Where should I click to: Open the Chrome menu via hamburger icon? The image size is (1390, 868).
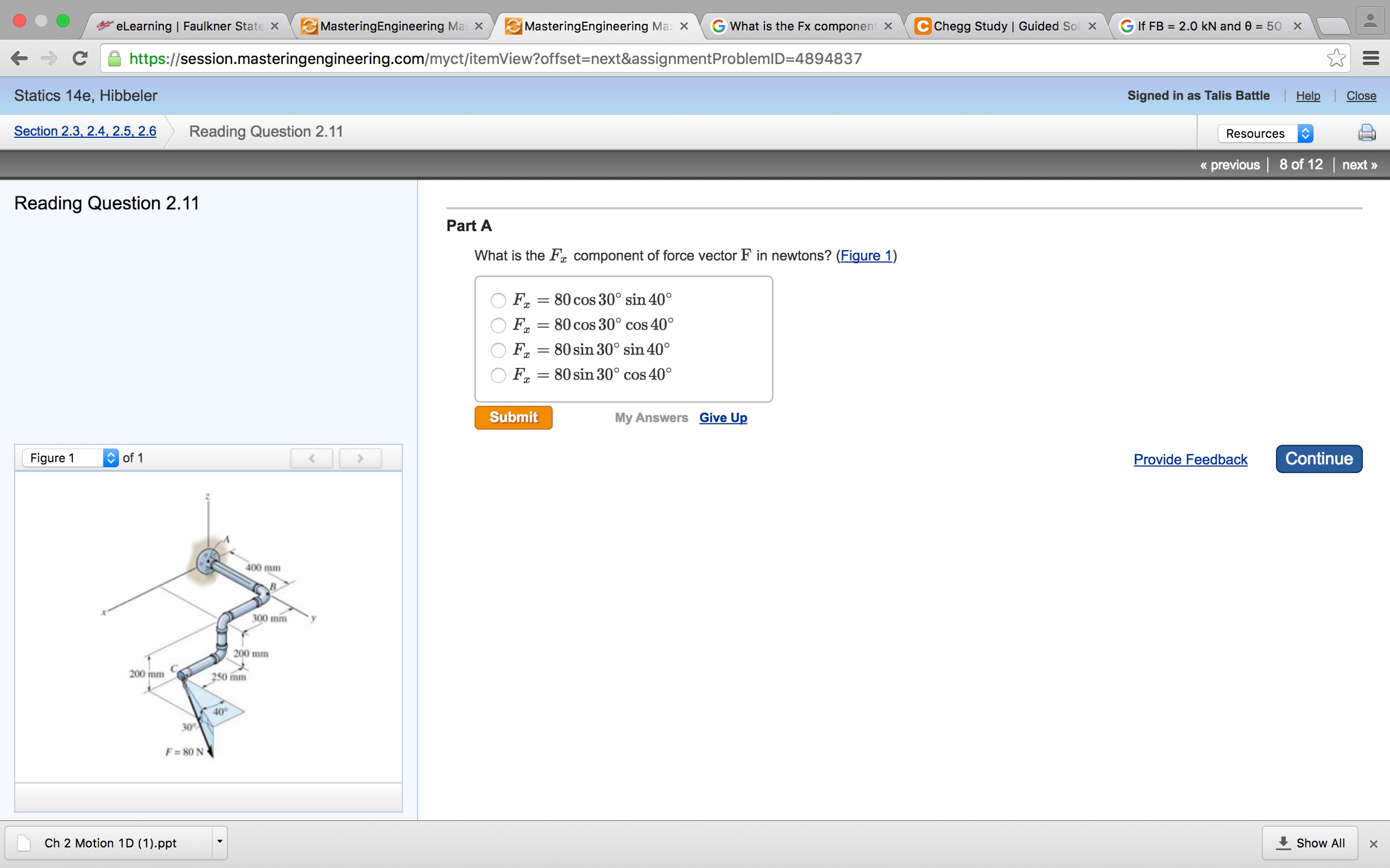(x=1372, y=57)
